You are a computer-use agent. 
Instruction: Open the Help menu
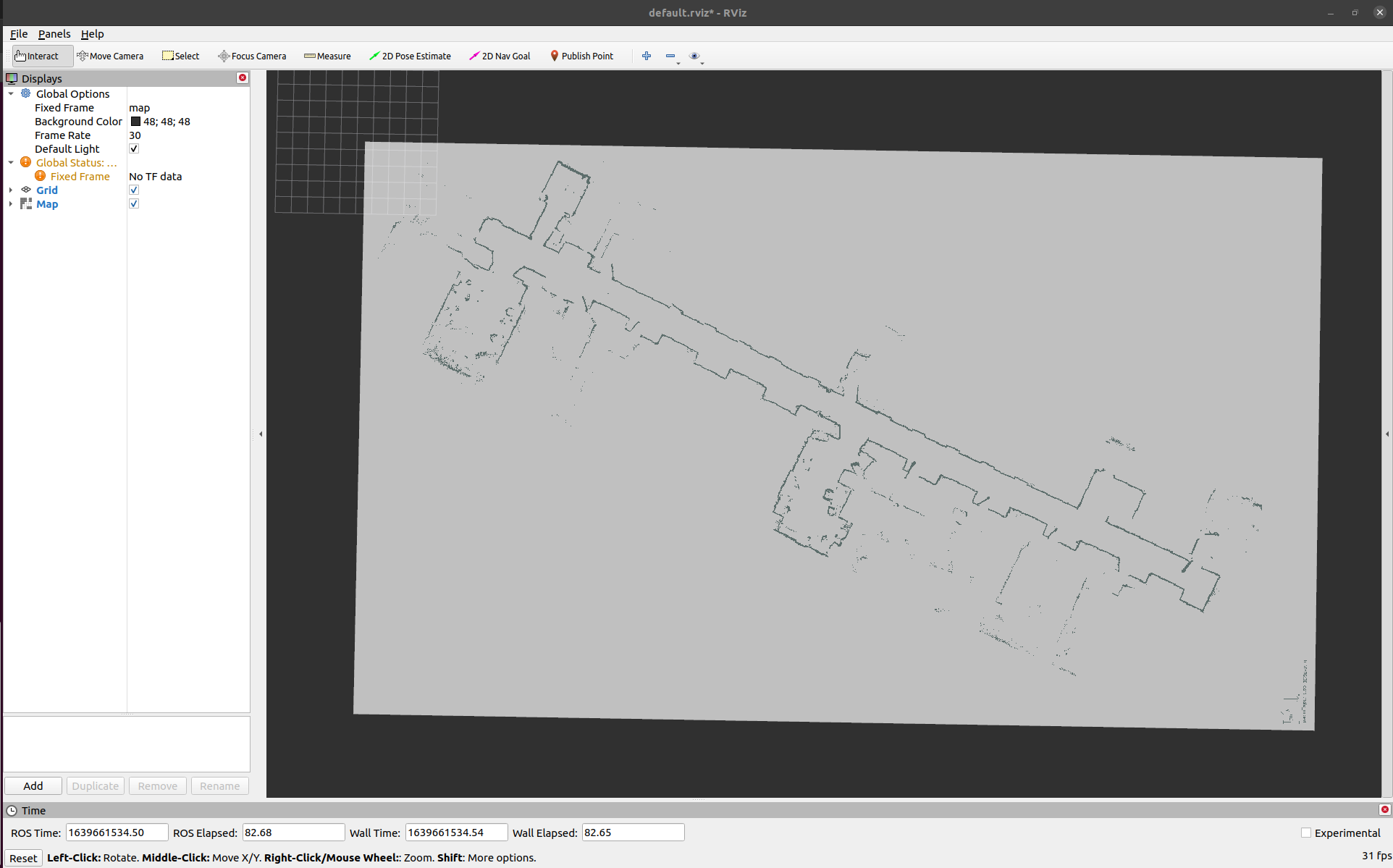click(x=92, y=34)
